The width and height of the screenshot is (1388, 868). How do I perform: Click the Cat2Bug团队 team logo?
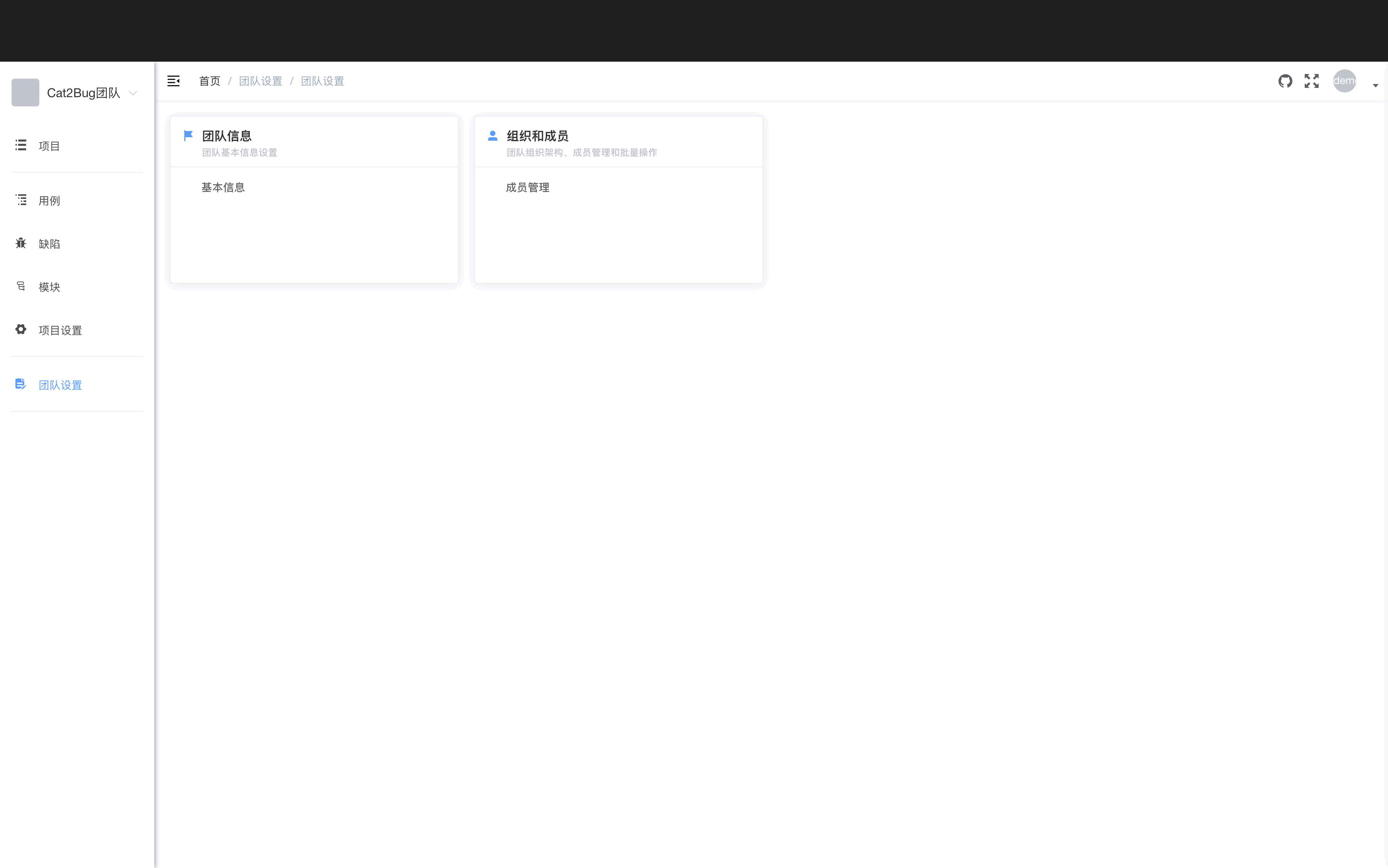pos(25,93)
